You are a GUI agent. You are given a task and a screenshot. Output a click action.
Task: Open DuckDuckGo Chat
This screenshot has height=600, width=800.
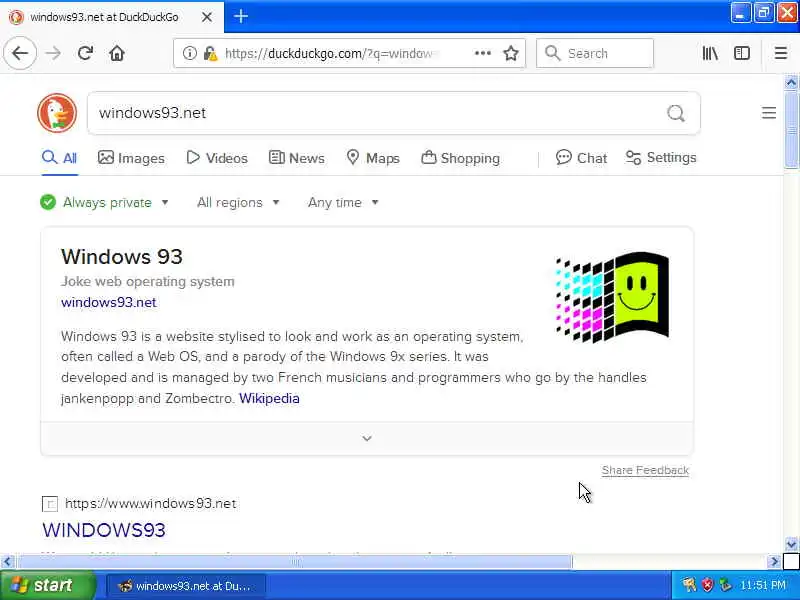(x=581, y=158)
